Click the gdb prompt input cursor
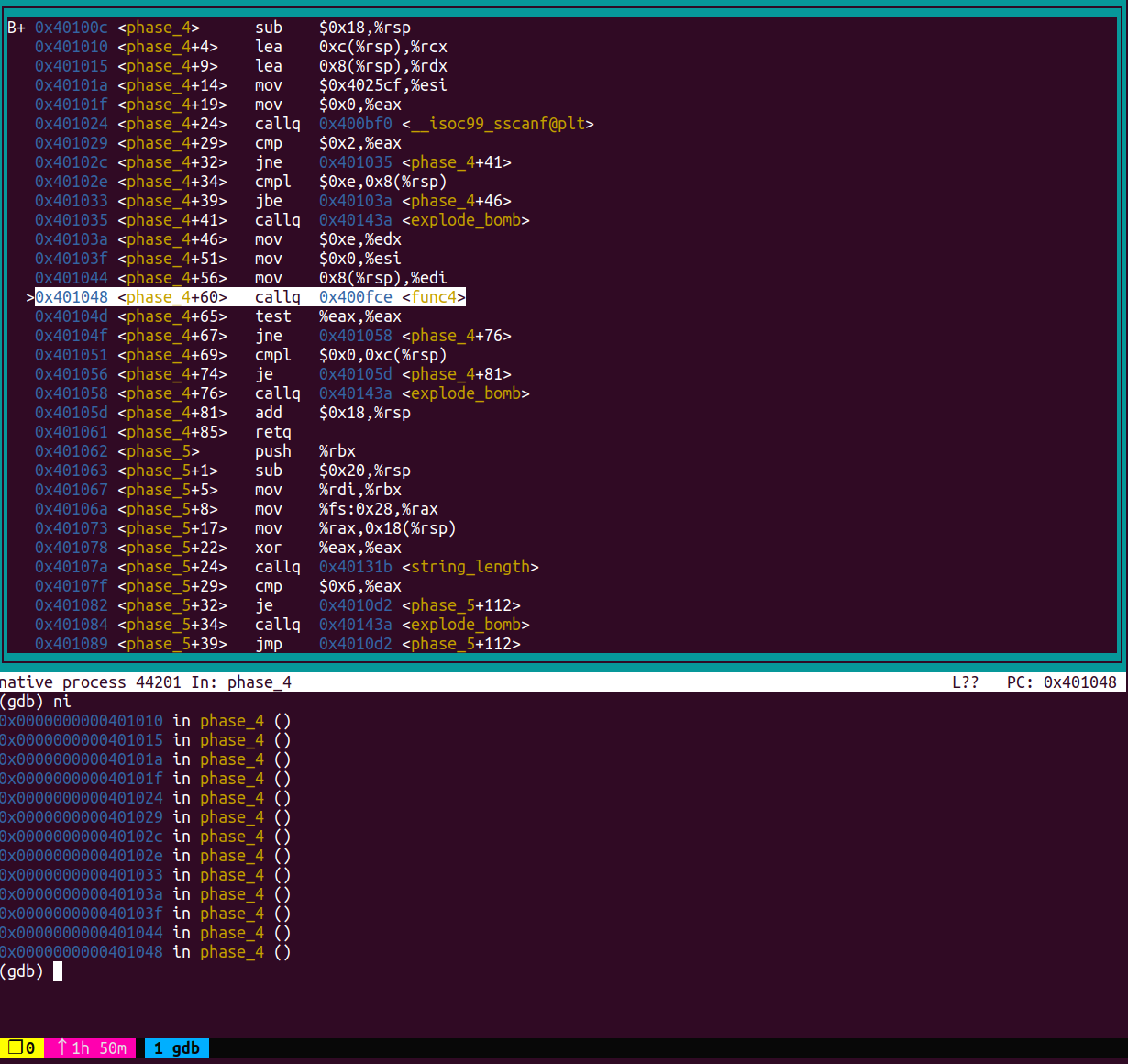The height and width of the screenshot is (1064, 1128). (58, 971)
